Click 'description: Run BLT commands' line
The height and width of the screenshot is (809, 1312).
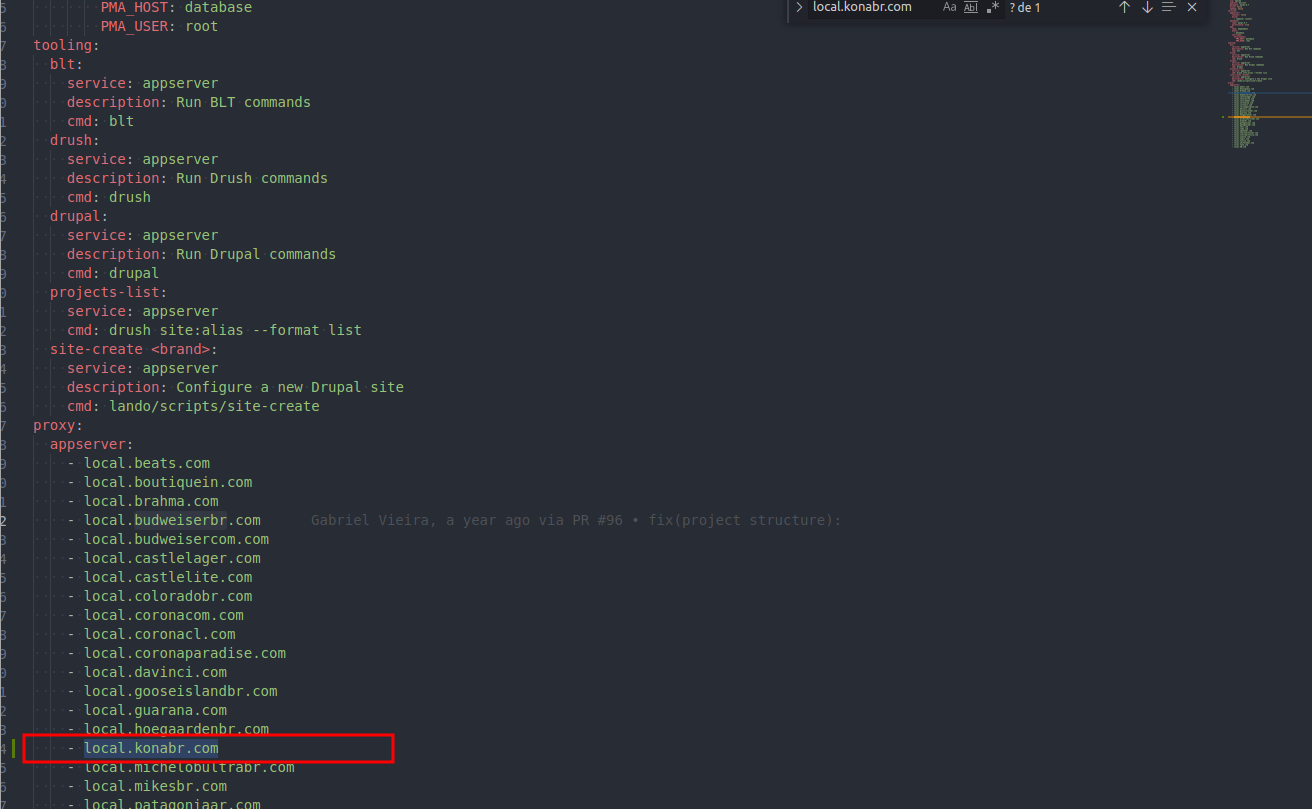click(189, 102)
